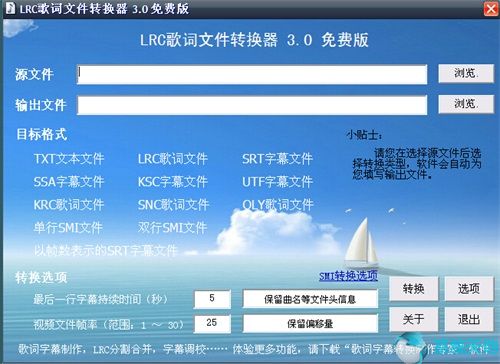The width and height of the screenshot is (500, 364).
Task: Select UTF字幕文件 target format
Action: point(277,182)
